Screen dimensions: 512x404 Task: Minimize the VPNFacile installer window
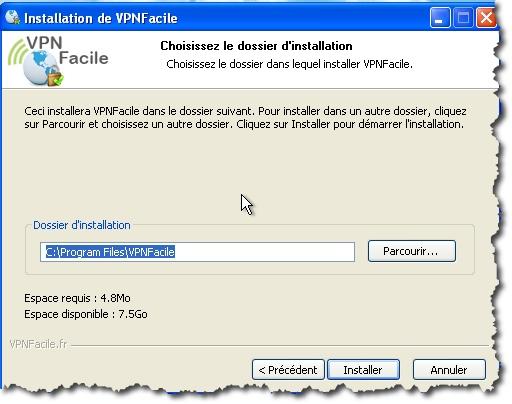click(440, 17)
